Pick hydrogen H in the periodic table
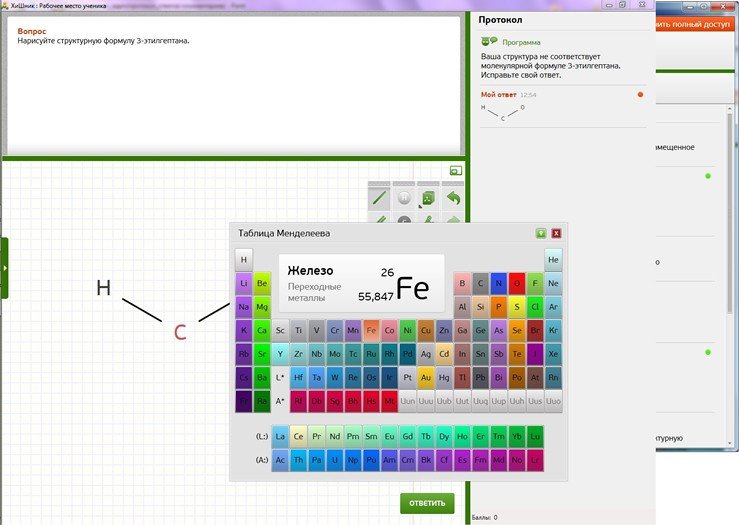This screenshot has height=525, width=739. 244,260
